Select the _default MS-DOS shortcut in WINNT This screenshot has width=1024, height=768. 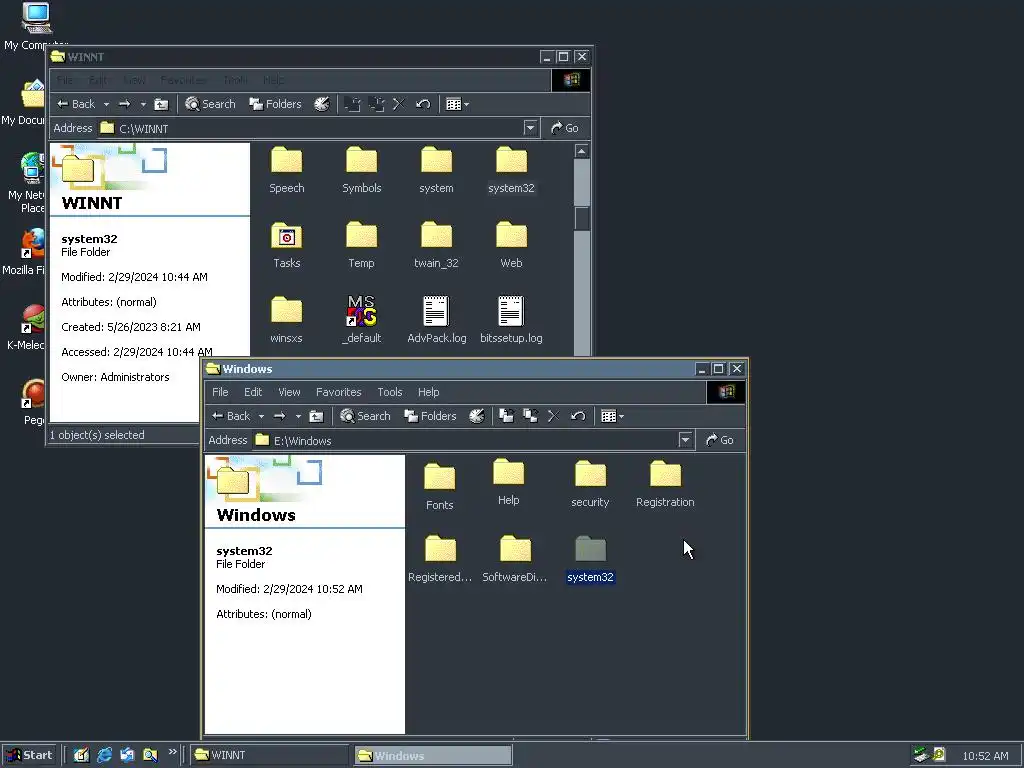(x=361, y=320)
